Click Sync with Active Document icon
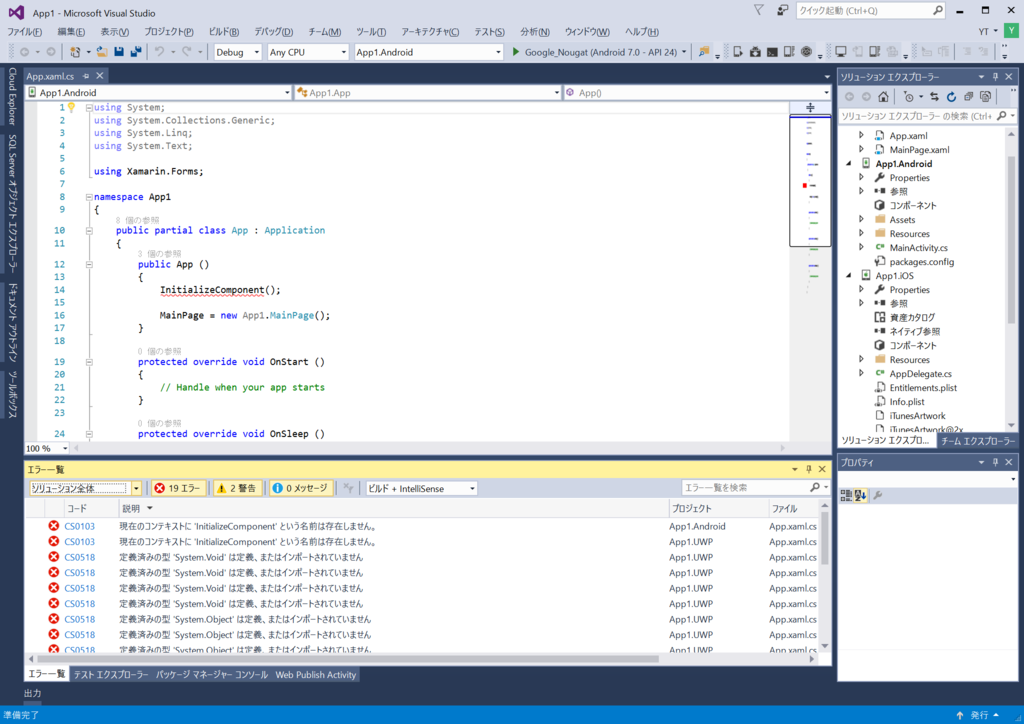Screen dimensions: 1024x724 (935, 97)
